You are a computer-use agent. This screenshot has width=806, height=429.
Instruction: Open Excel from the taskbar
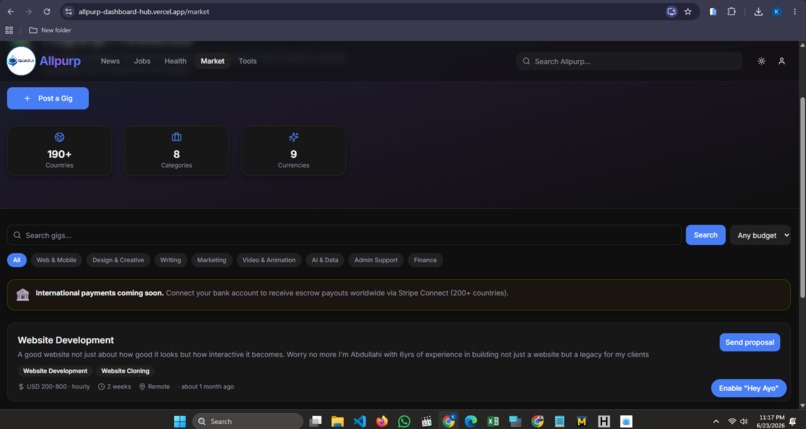[x=493, y=421]
